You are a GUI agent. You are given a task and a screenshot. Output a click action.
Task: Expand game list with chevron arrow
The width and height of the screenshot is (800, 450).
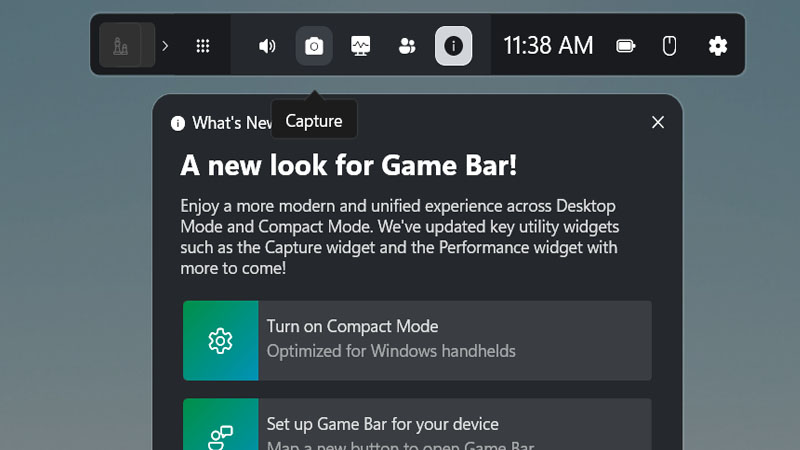click(166, 46)
